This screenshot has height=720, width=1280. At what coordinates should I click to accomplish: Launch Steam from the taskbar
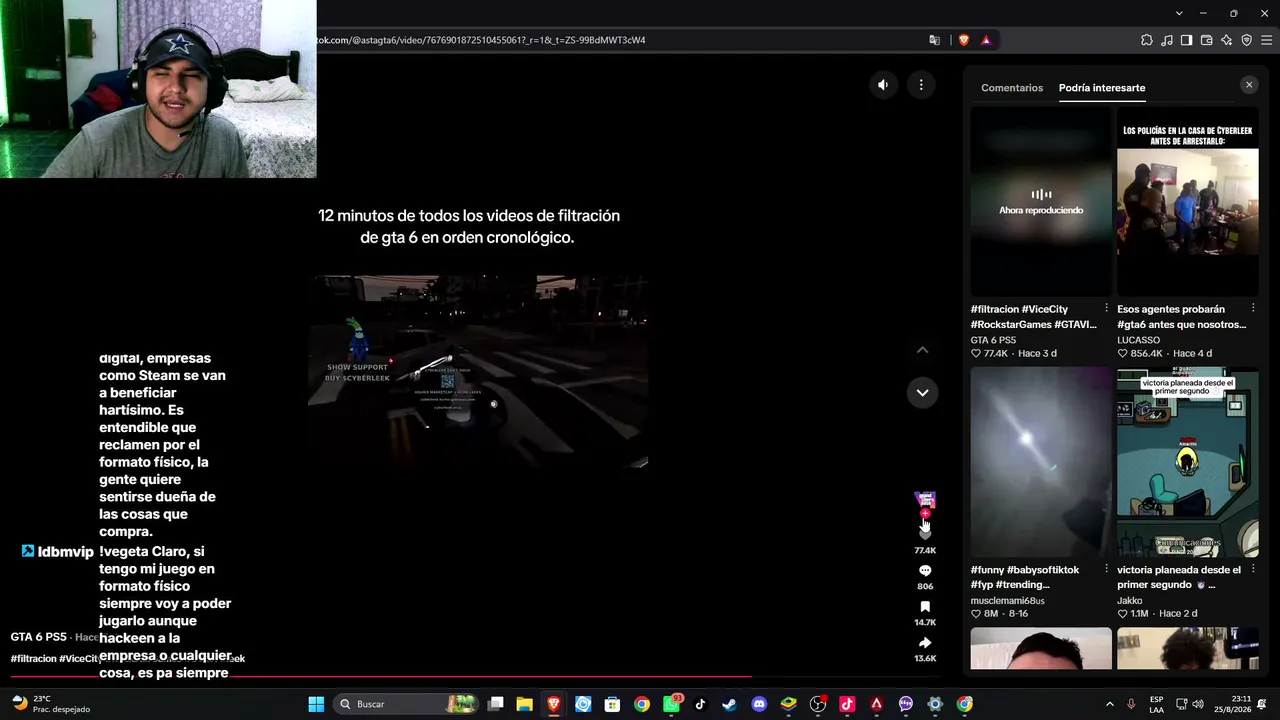pos(729,704)
